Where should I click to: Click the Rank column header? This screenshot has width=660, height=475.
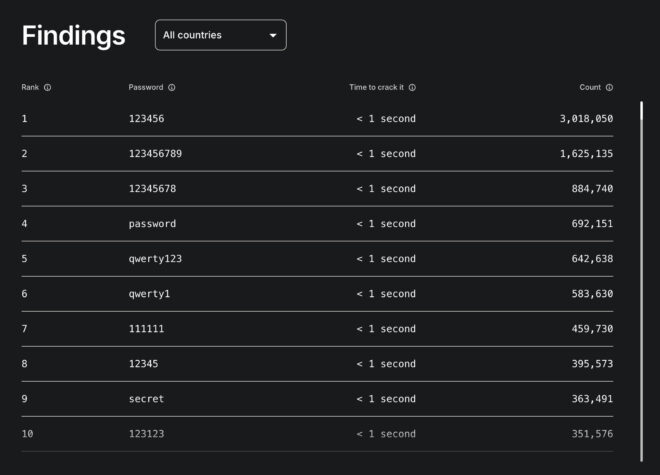30,88
